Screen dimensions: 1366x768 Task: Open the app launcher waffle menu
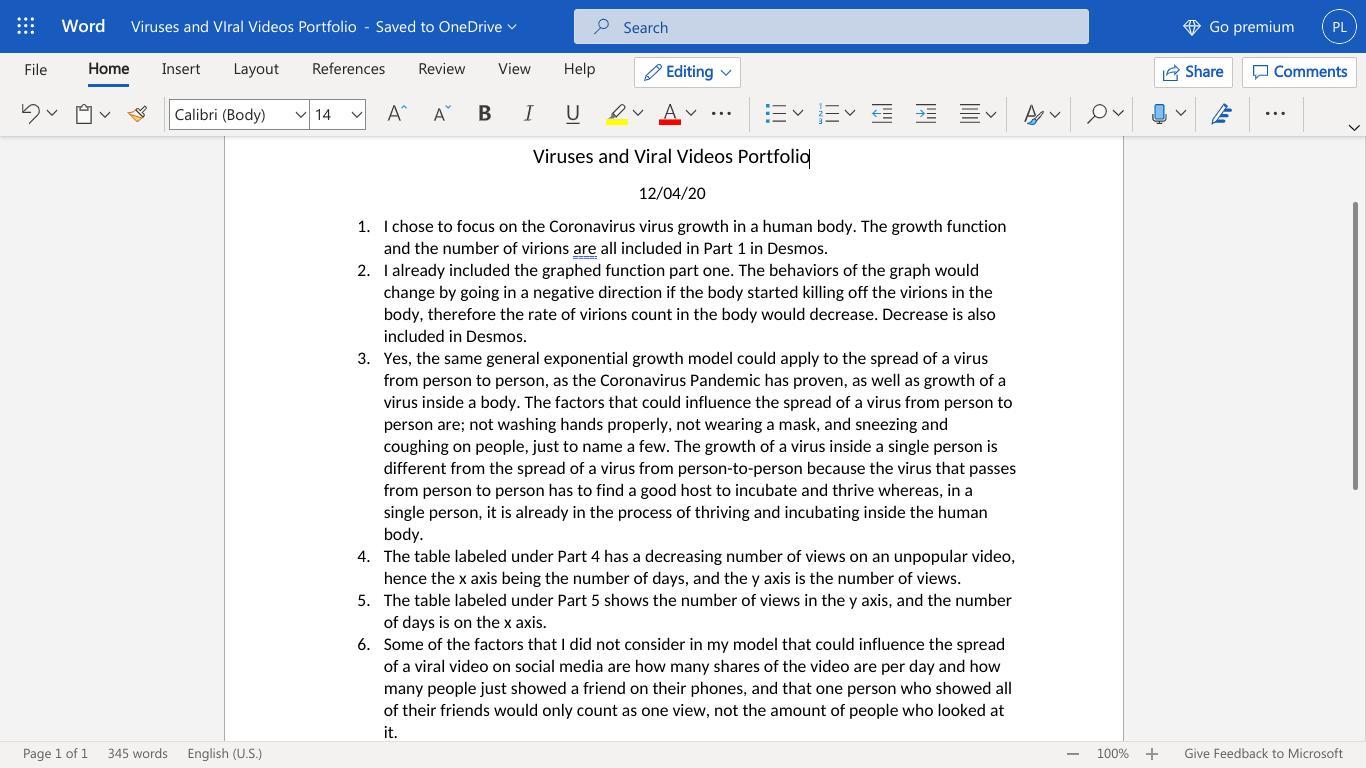[26, 26]
